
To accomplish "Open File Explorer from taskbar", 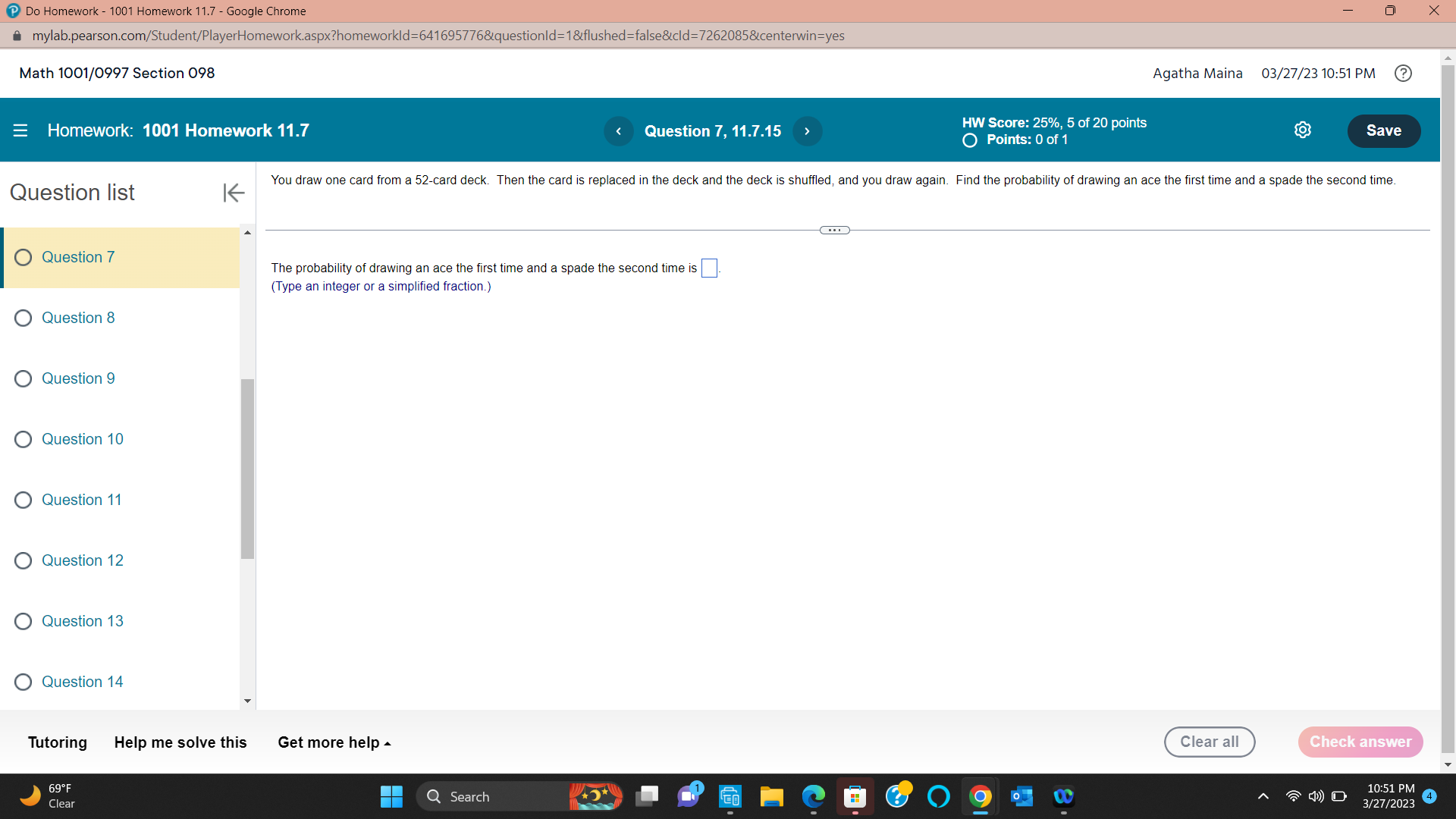I will pos(771,796).
